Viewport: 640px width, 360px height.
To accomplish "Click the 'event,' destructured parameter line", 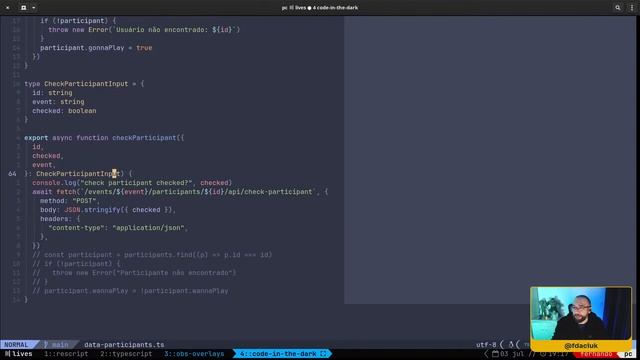I will pos(44,165).
